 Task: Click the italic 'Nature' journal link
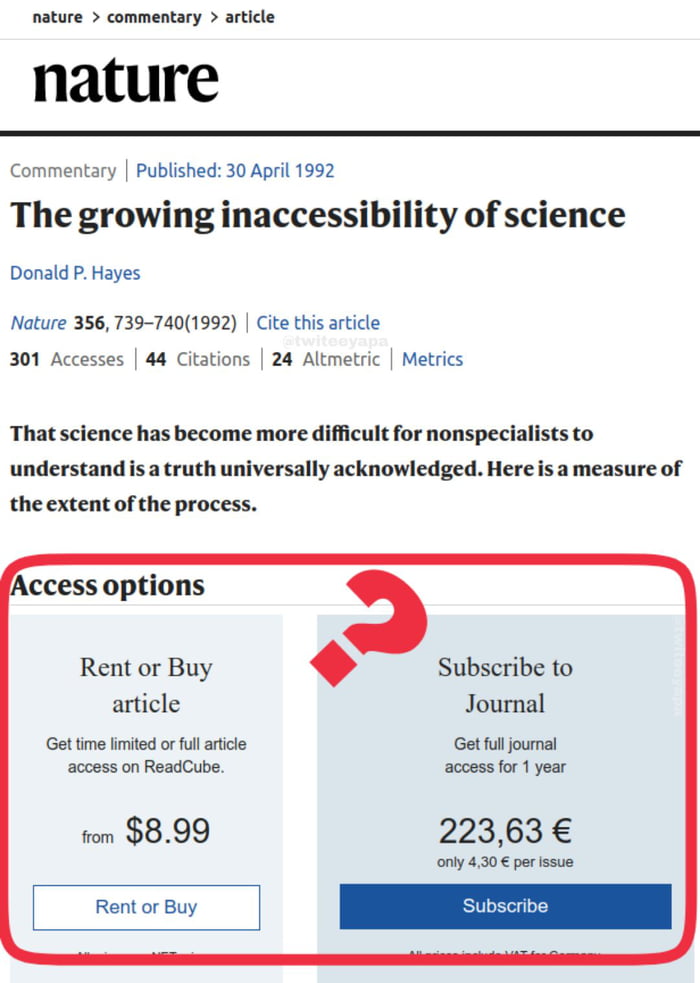38,323
